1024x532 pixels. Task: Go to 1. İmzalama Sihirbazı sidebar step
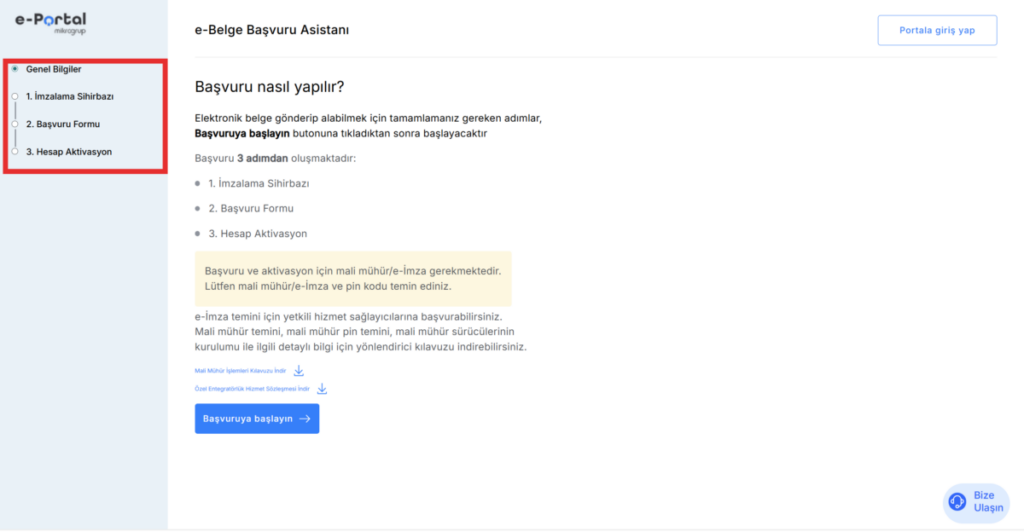pos(70,97)
